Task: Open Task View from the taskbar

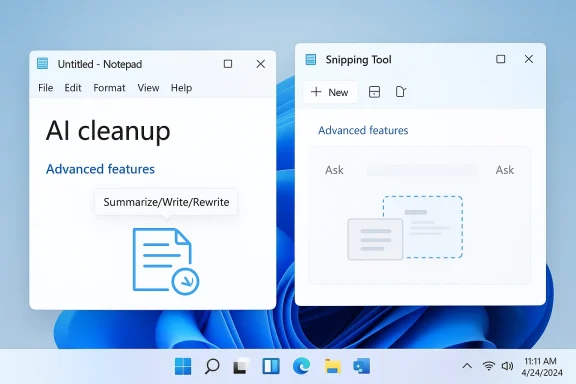Action: pyautogui.click(x=241, y=366)
